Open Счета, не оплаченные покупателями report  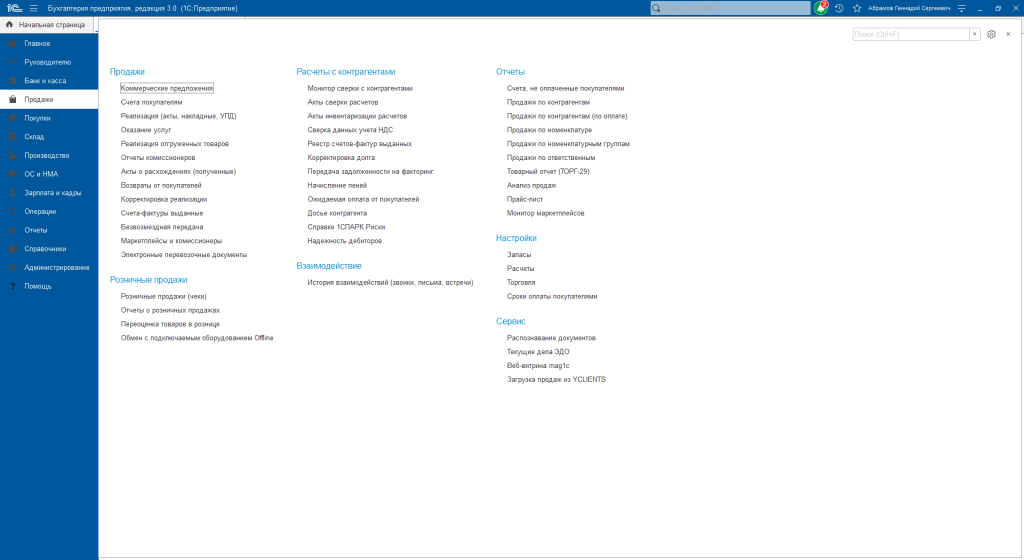[x=566, y=88]
